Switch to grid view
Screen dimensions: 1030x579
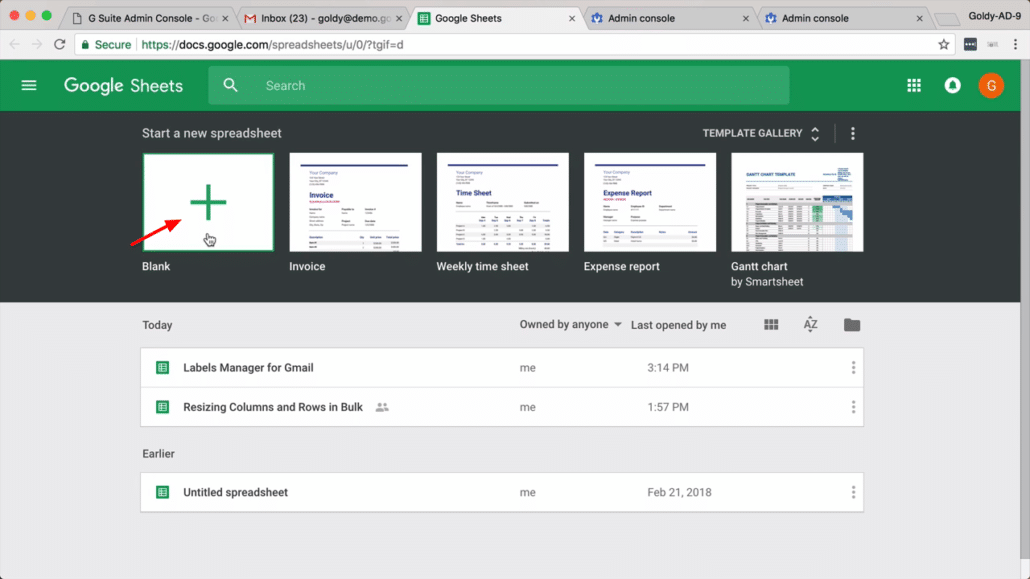[x=771, y=325]
